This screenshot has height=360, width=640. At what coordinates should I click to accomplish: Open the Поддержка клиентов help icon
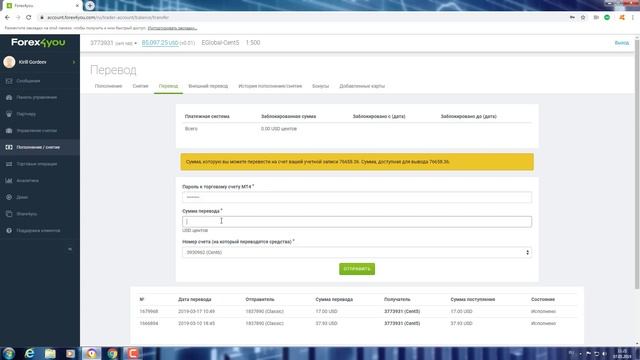point(9,231)
